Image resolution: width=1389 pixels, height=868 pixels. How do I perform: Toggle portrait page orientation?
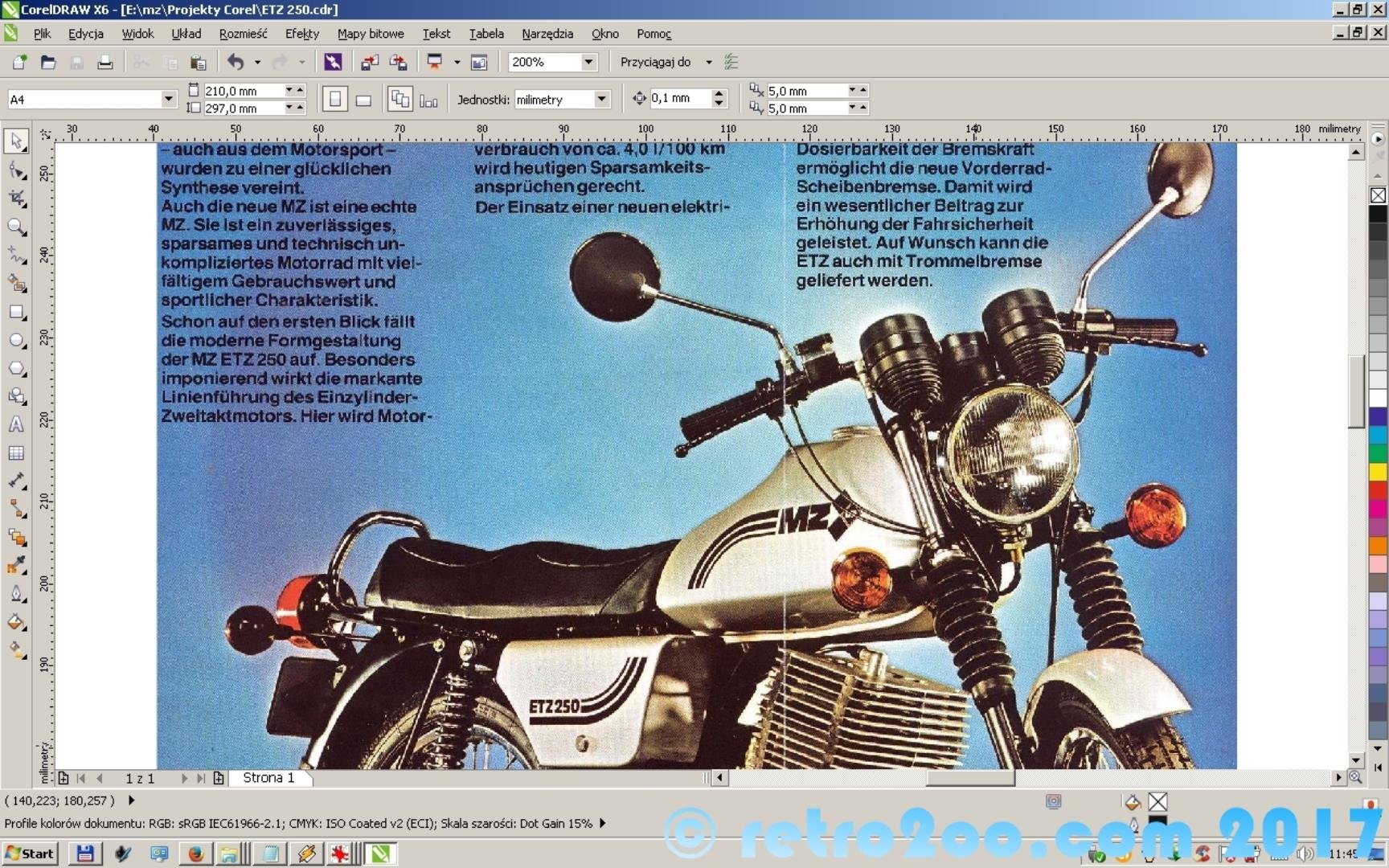pos(335,100)
